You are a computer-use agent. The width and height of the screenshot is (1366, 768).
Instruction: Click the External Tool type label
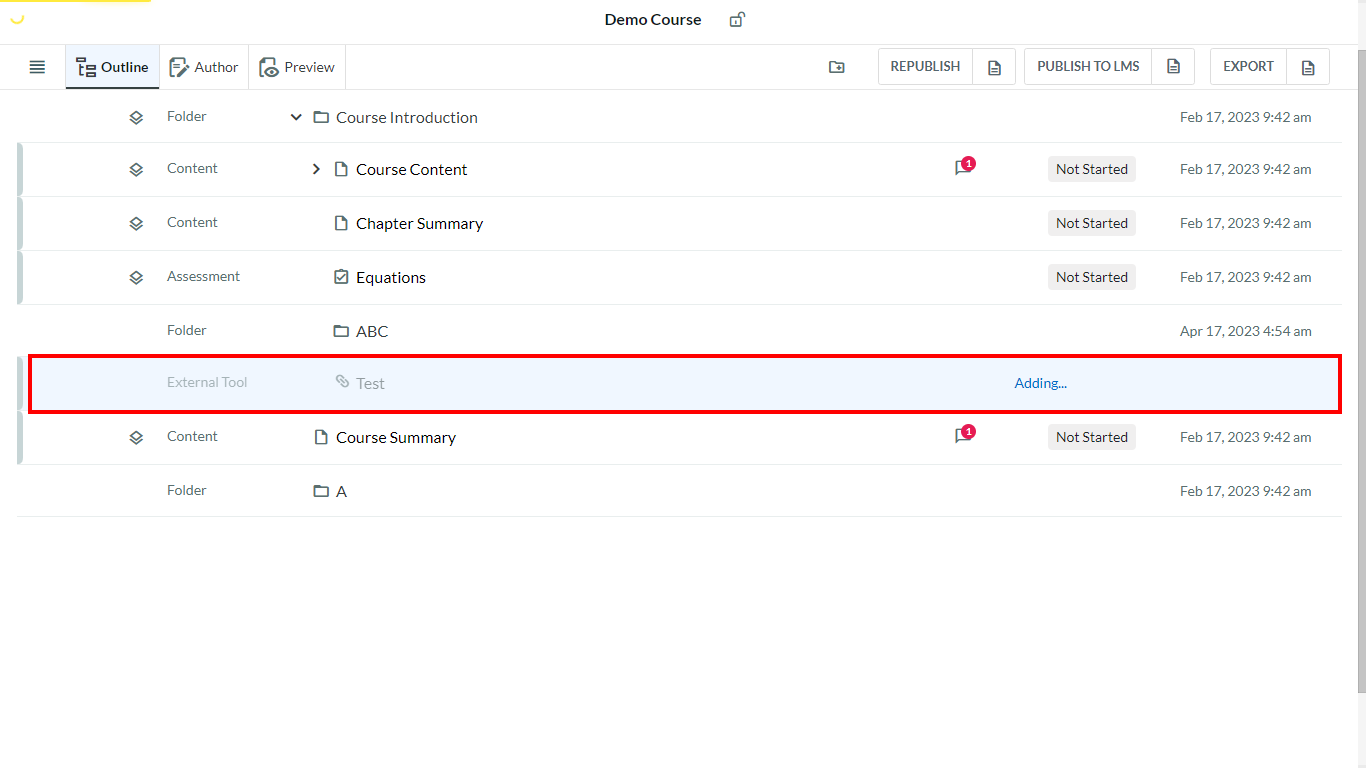[207, 382]
